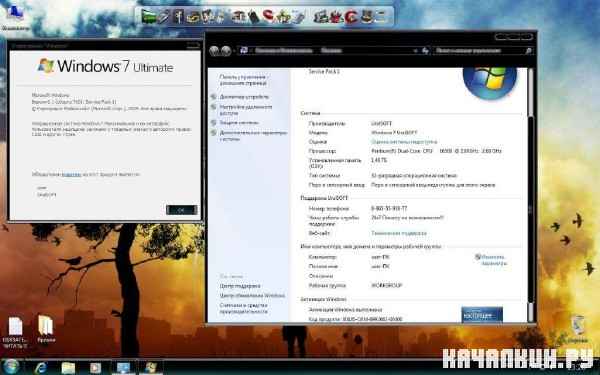
Task: Open Device Manager in left sidebar
Action: (x=244, y=97)
